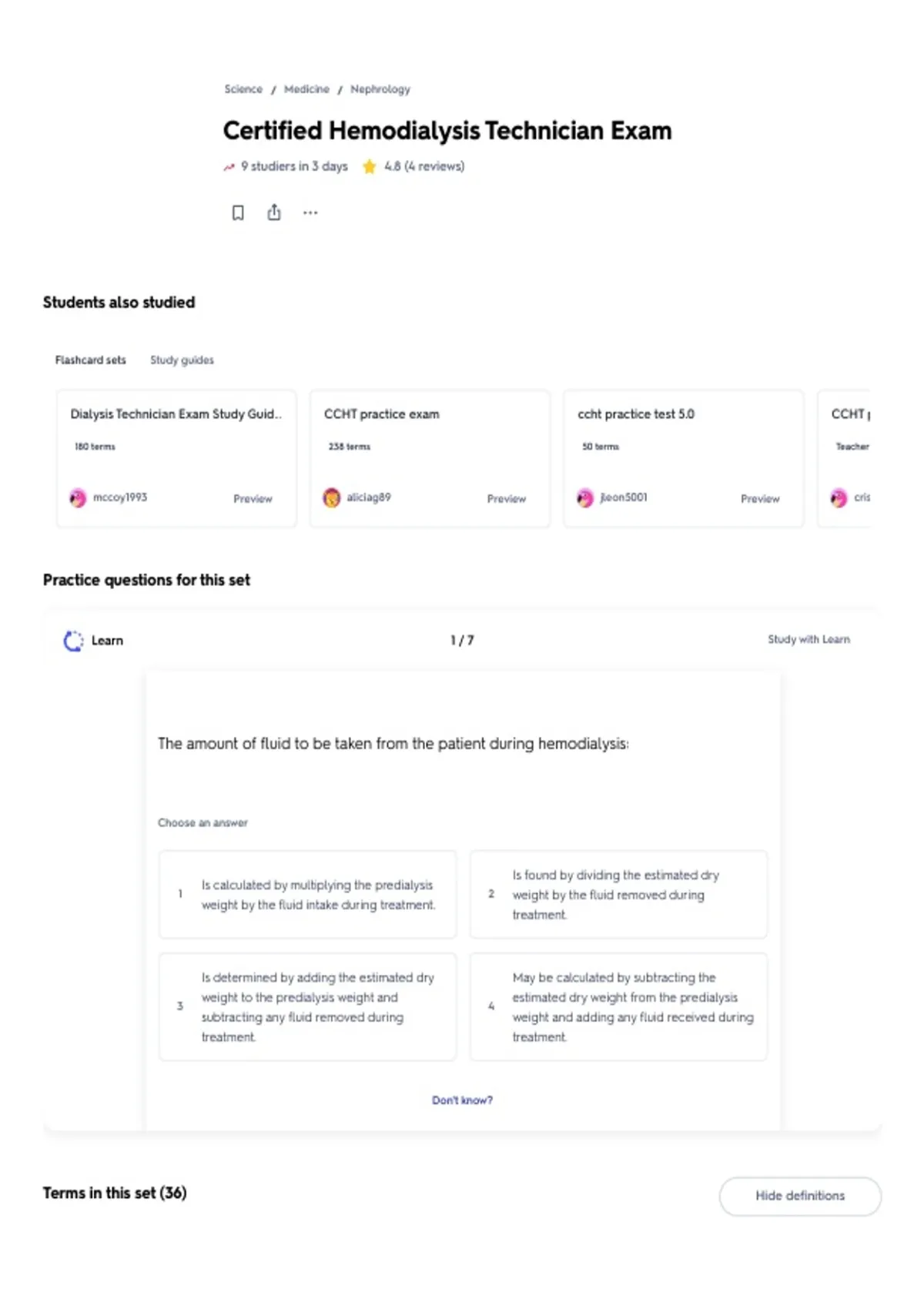This screenshot has width=924, height=1309.
Task: Click the Don't know? link
Action: click(462, 1100)
